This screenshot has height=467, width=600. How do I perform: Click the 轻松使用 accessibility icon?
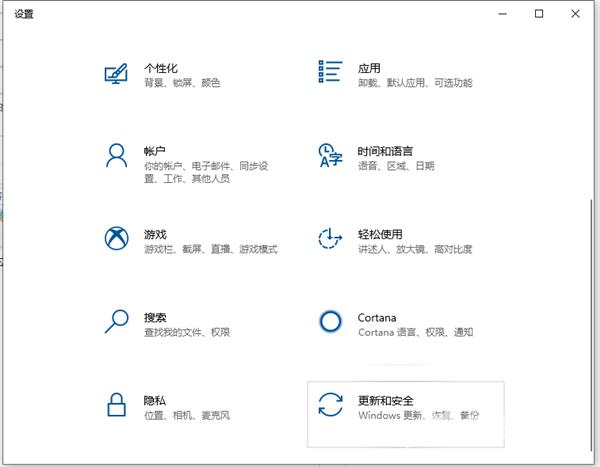click(x=330, y=238)
